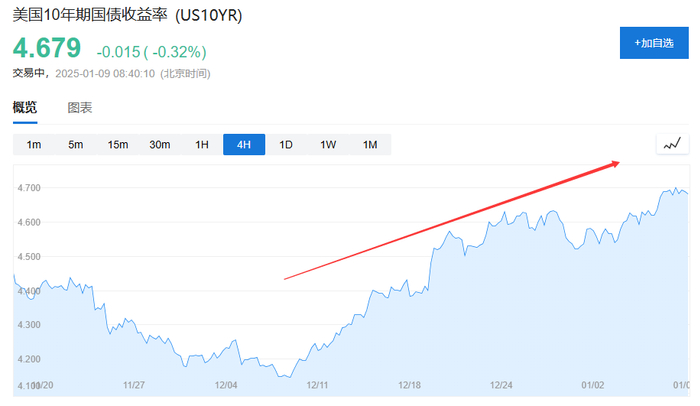This screenshot has width=700, height=406.
Task: Switch chart to 5m interval
Action: click(x=76, y=145)
